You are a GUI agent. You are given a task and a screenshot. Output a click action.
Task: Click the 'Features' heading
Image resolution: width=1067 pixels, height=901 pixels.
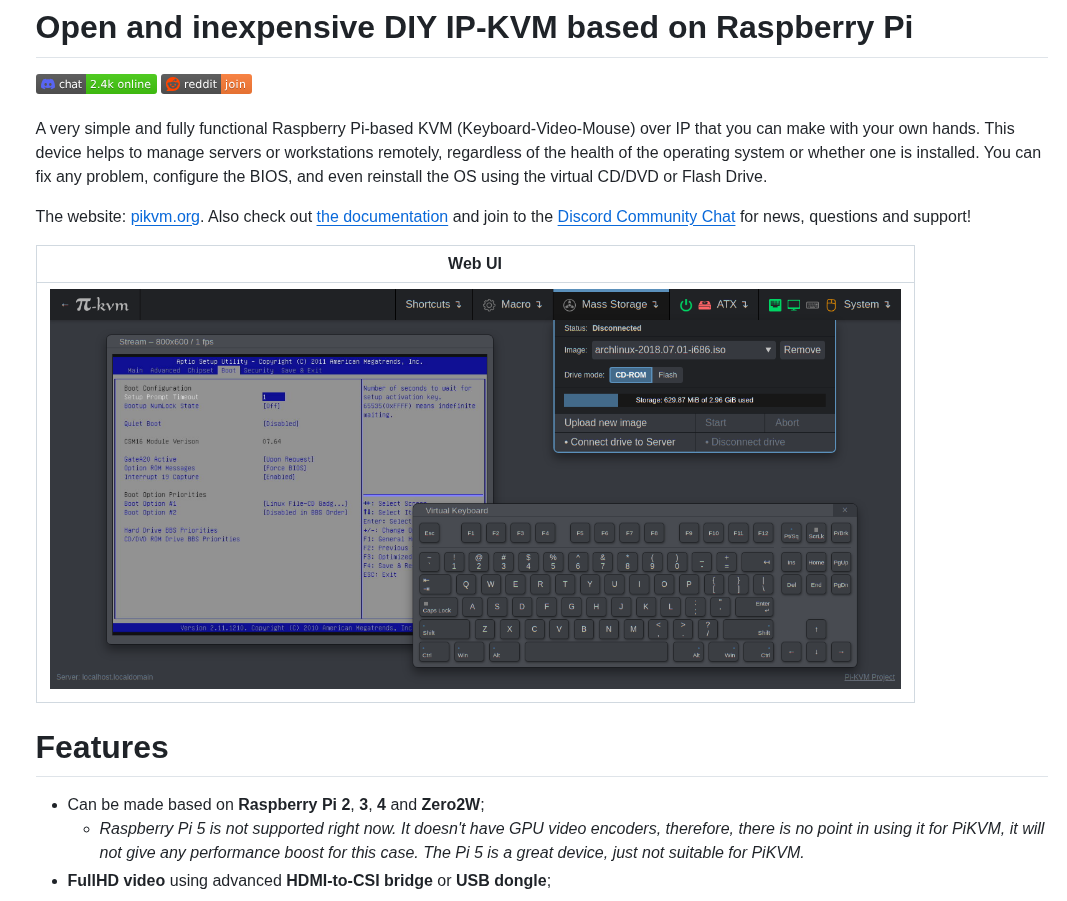102,747
